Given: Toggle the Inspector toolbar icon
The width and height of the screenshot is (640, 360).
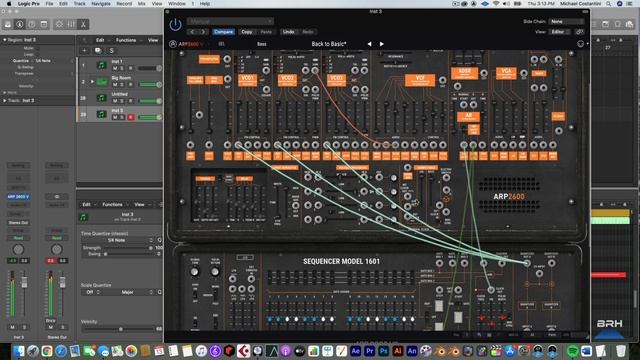Looking at the screenshot, I should click(x=20, y=24).
